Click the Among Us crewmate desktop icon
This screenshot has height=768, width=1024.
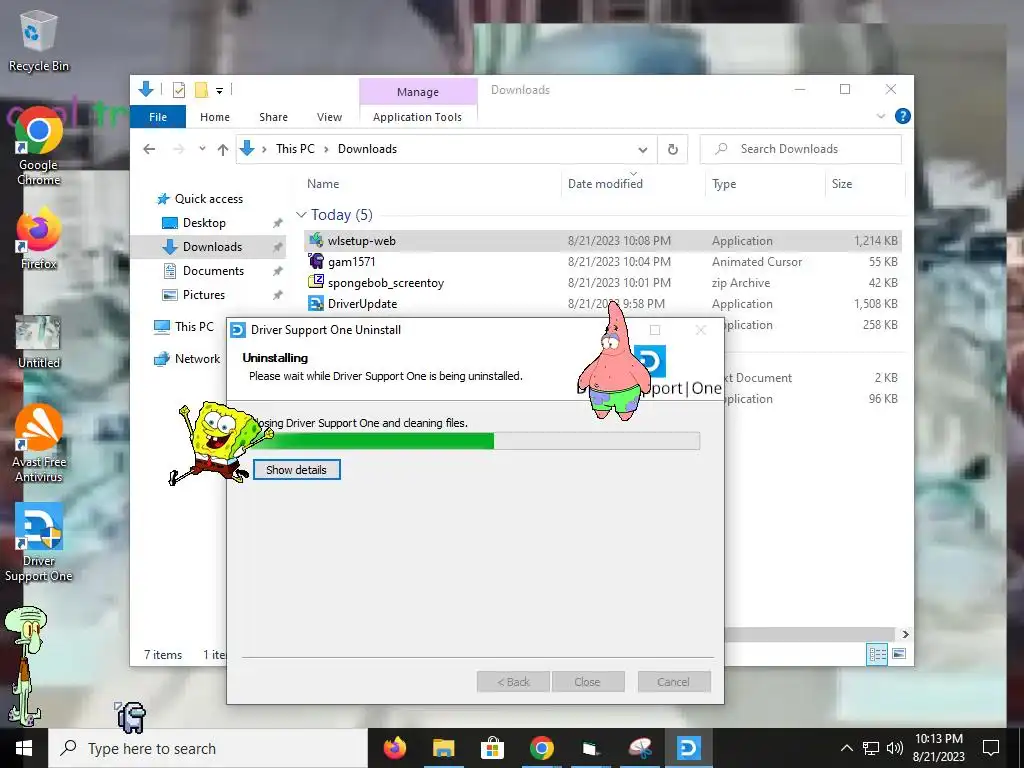pos(131,716)
